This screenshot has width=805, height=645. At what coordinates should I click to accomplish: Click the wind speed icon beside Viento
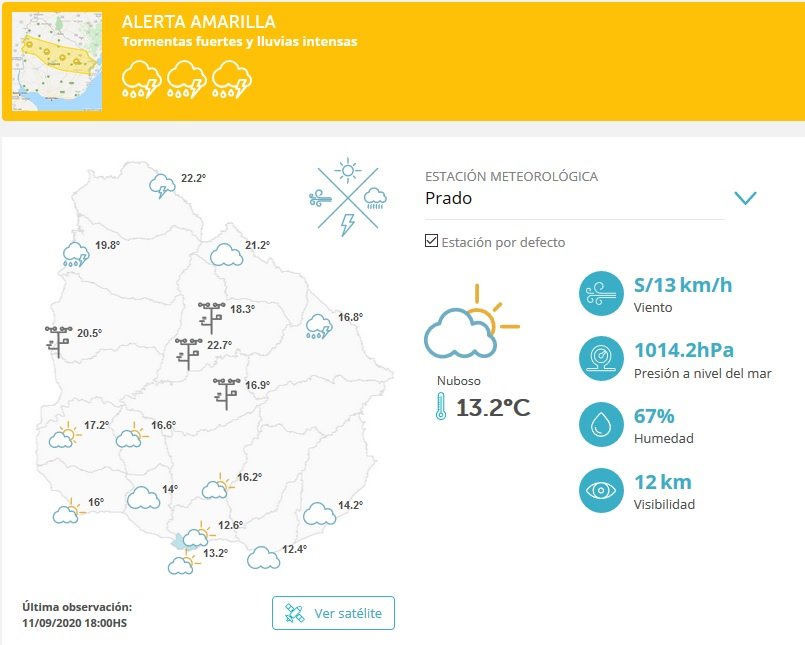click(x=601, y=294)
